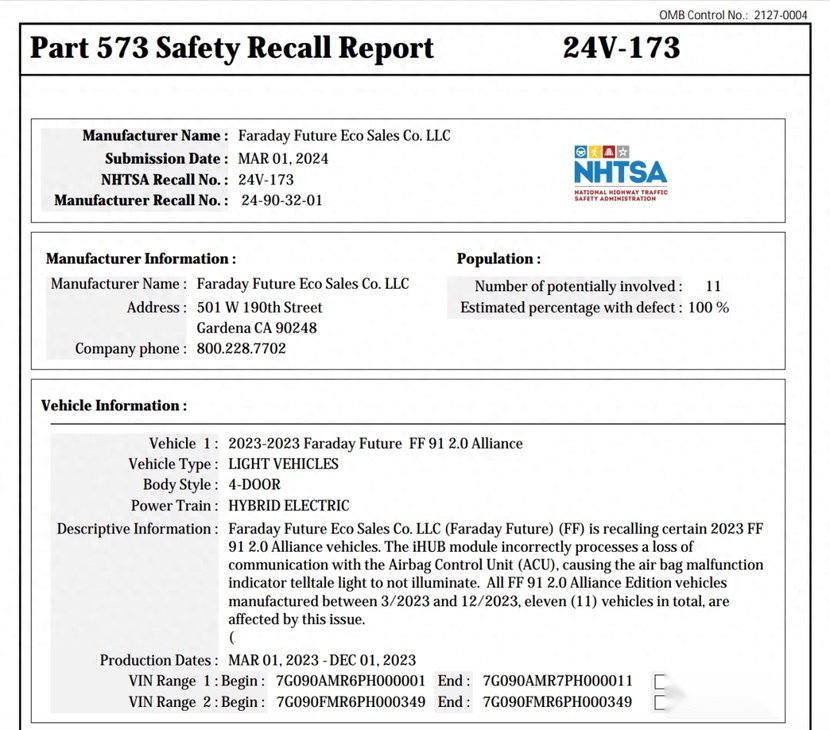Click the 'Part 573 Safety Recall Report' title
The width and height of the screenshot is (830, 730).
232,48
